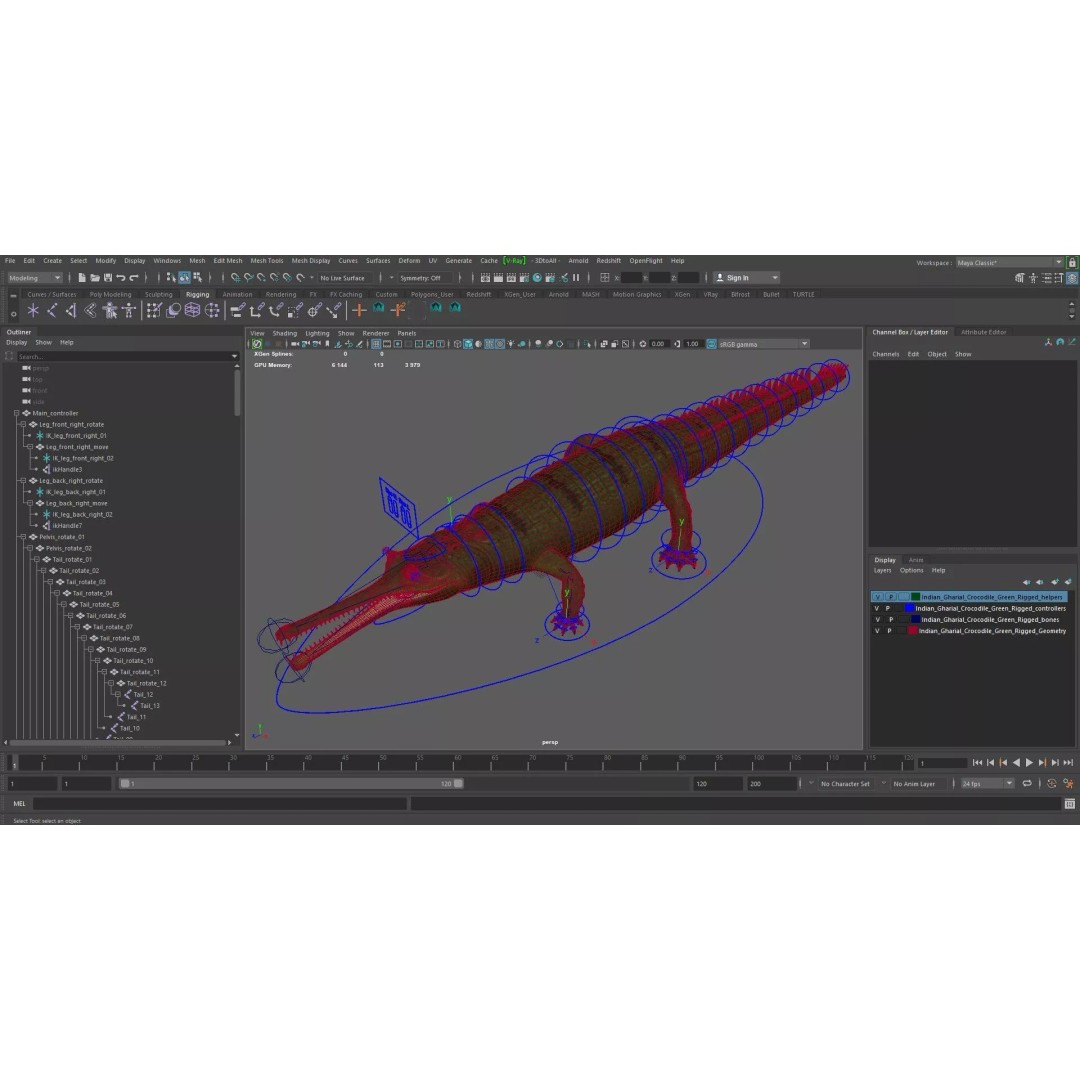Open the Sign In account dropdown
This screenshot has width=1080, height=1080.
(746, 278)
